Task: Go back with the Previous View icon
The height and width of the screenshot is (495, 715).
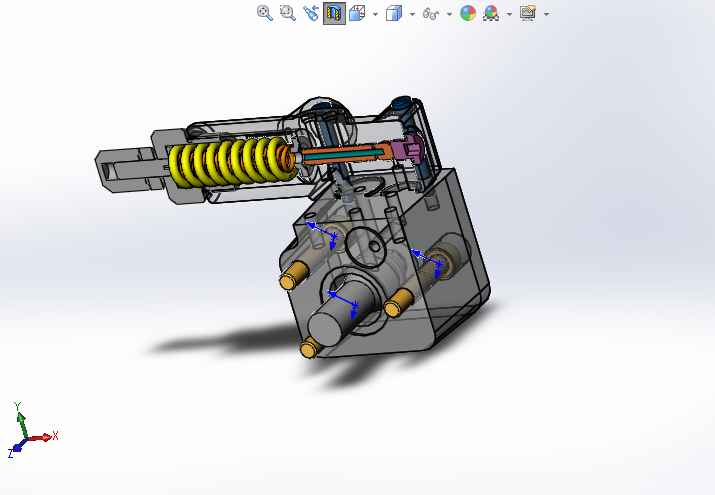Action: [x=311, y=13]
